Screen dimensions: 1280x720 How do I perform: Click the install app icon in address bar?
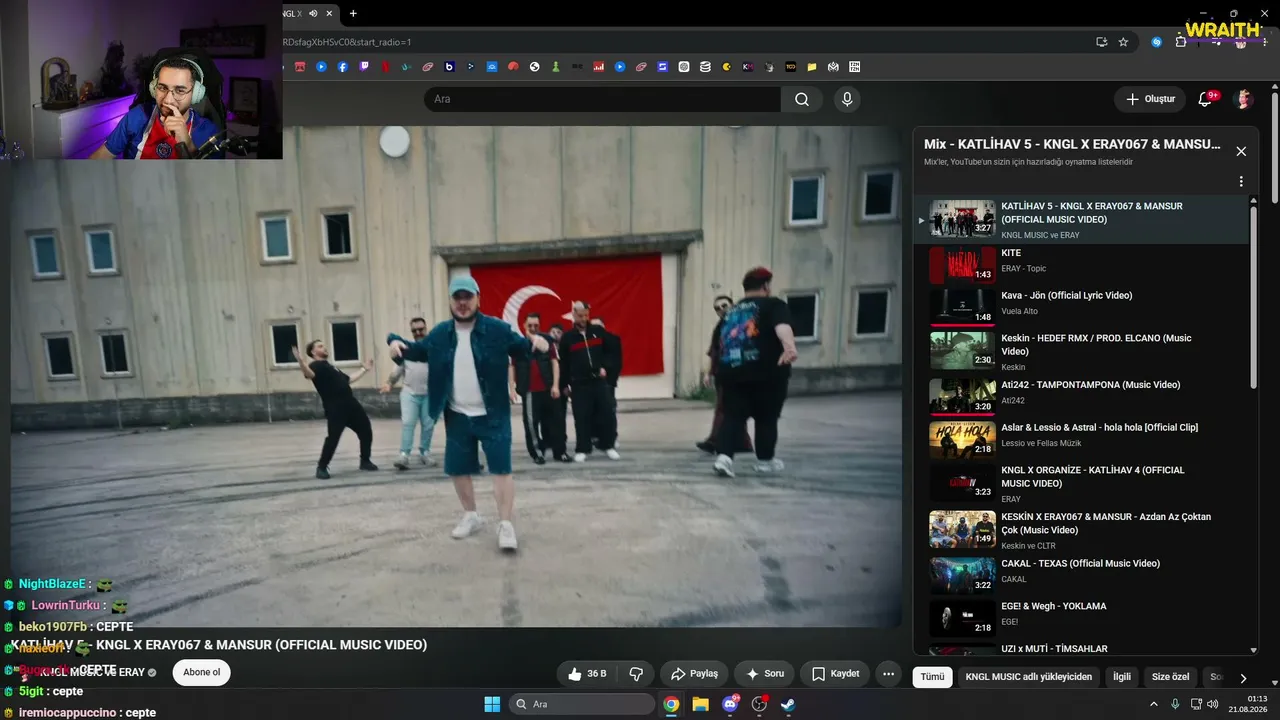(x=1102, y=42)
